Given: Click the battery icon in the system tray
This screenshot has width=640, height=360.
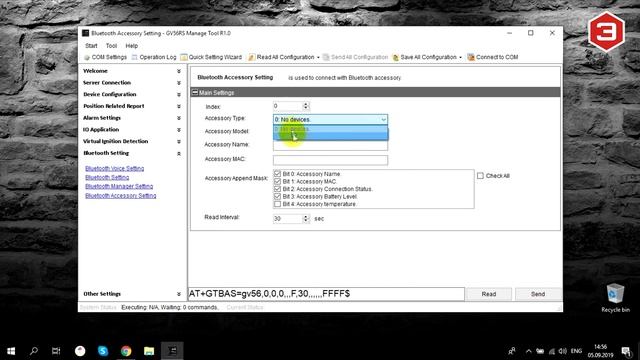Looking at the screenshot, I should coord(540,351).
